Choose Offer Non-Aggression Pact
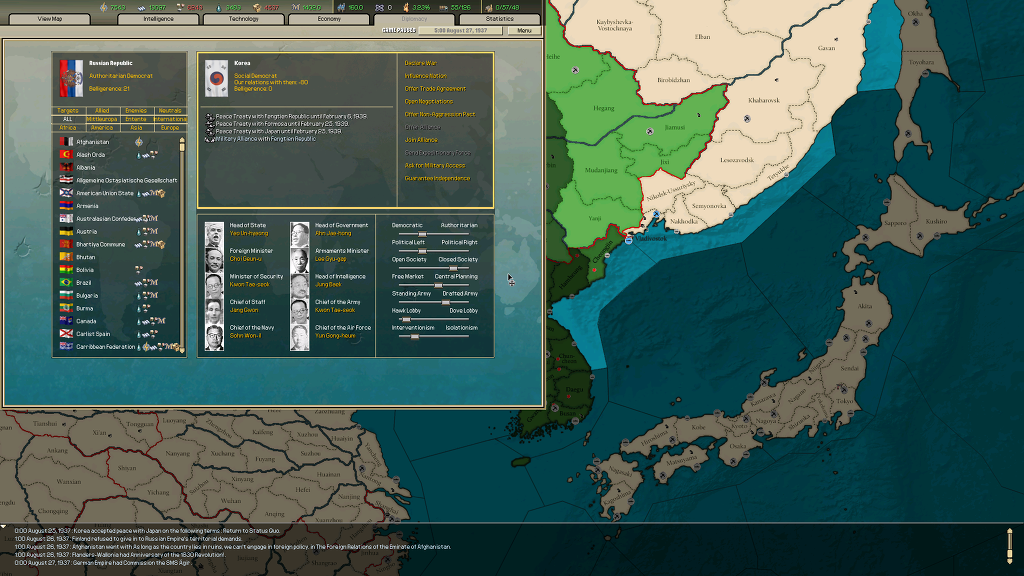The height and width of the screenshot is (576, 1024). click(440, 114)
